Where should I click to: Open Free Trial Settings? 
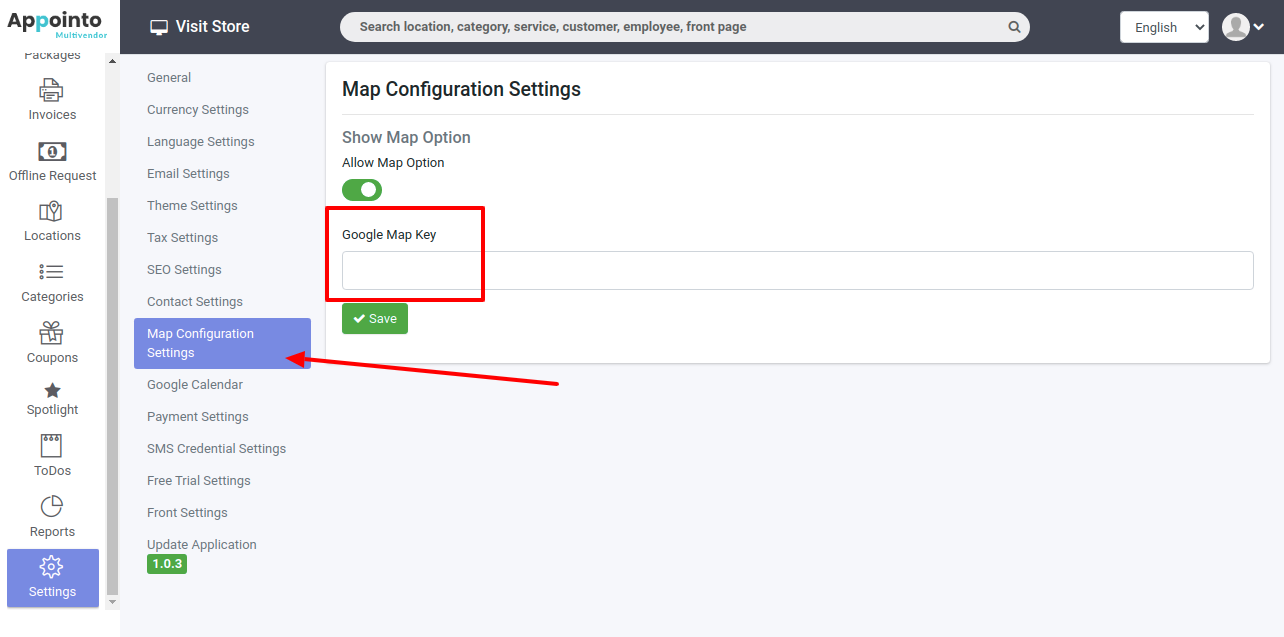(x=199, y=481)
